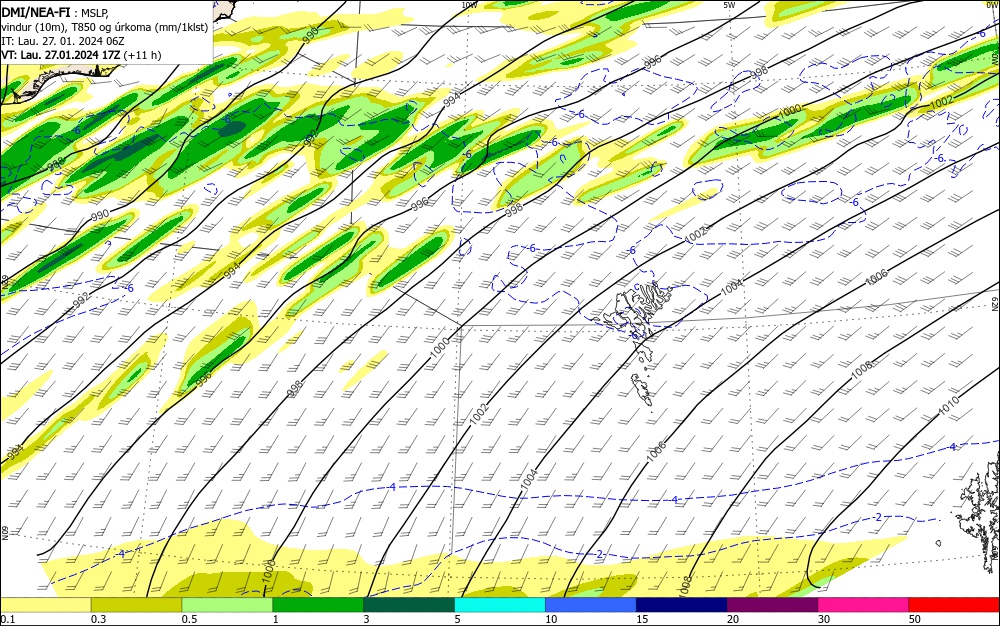This screenshot has height=626, width=1000.
Task: Click the legend value "15"
Action: [x=642, y=619]
